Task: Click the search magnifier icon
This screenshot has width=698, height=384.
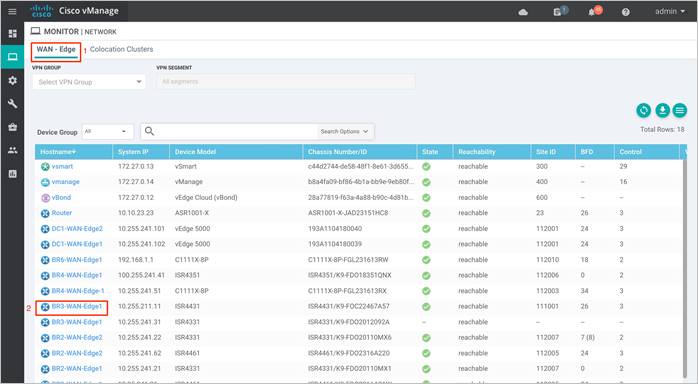Action: coord(150,131)
